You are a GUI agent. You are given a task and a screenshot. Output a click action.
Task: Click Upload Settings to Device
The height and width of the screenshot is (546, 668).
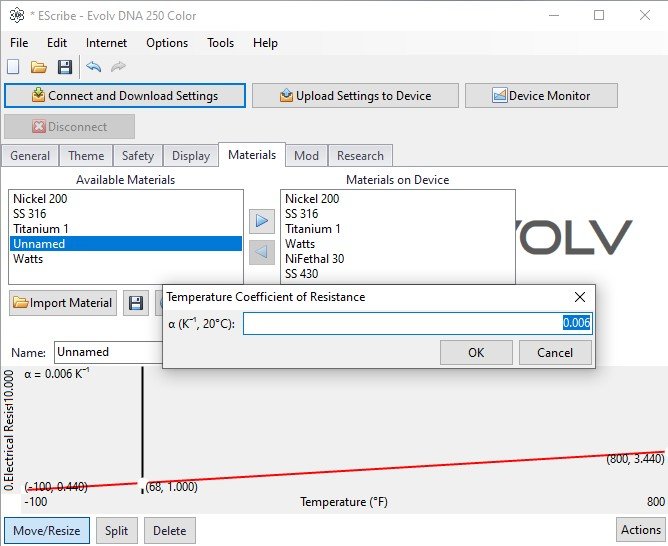click(x=355, y=96)
